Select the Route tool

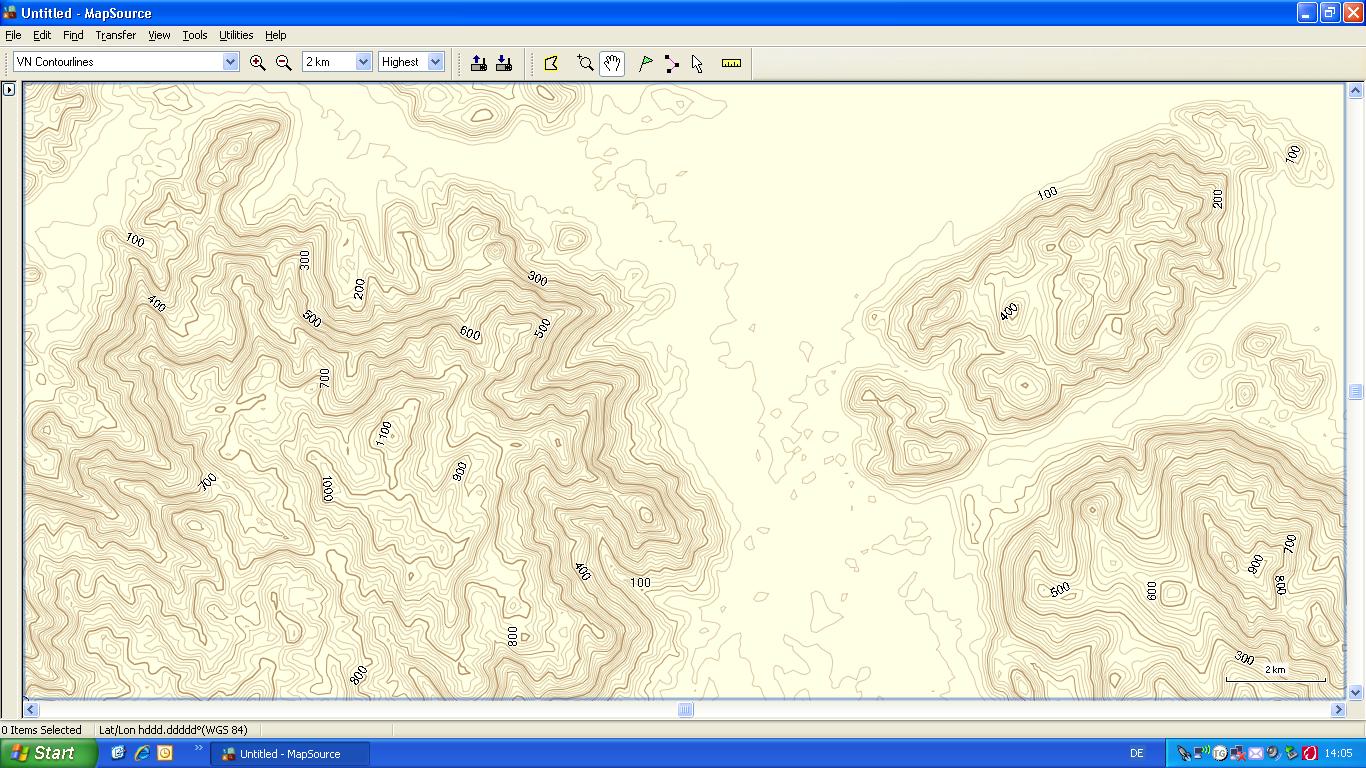[x=671, y=63]
